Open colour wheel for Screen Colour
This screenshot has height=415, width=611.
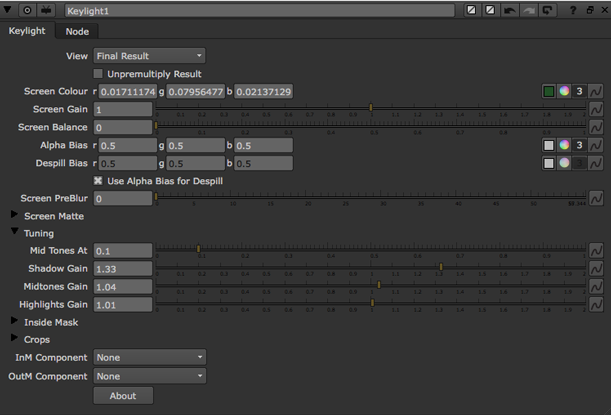(564, 91)
